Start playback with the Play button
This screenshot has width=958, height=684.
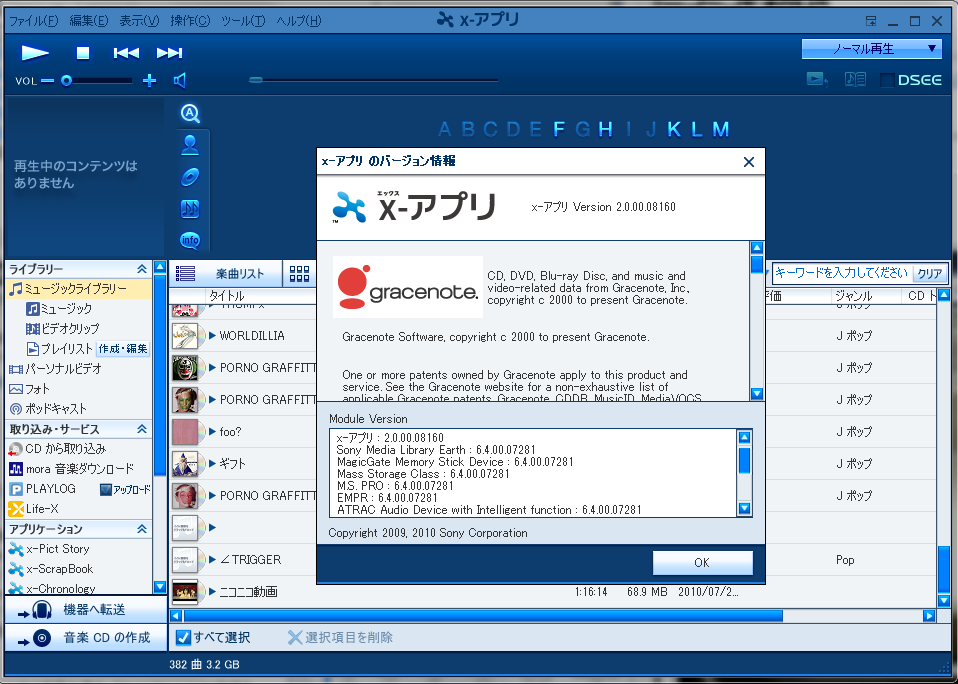[35, 53]
